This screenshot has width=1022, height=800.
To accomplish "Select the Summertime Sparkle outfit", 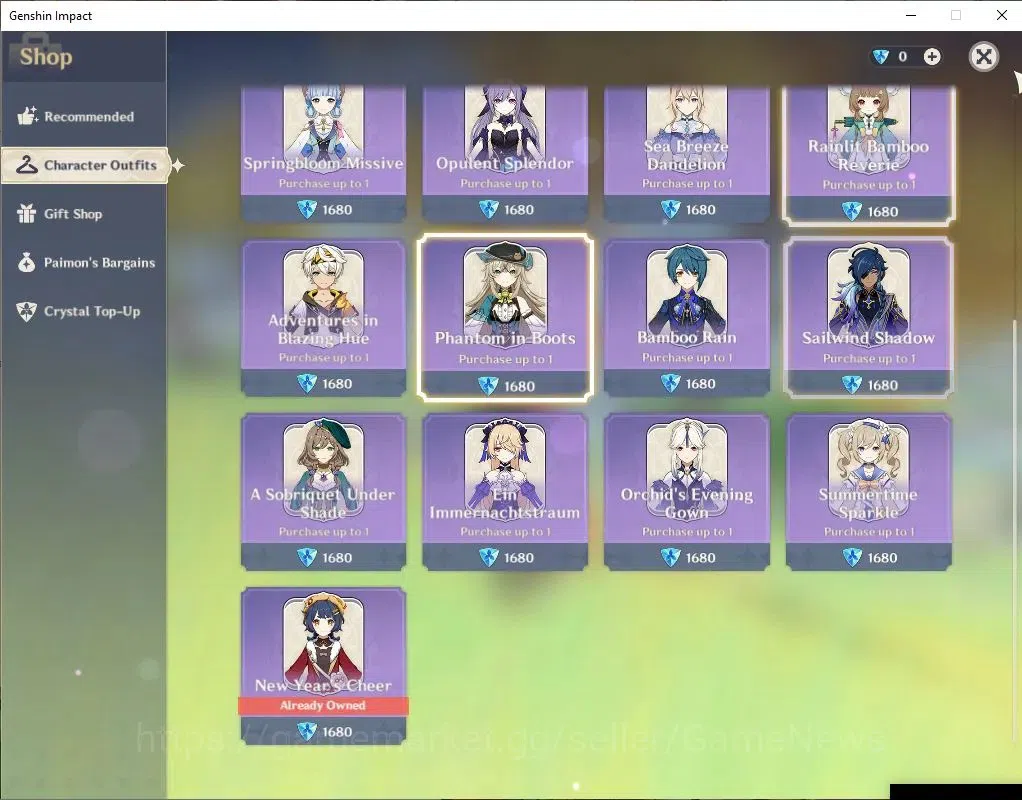I will [x=868, y=492].
